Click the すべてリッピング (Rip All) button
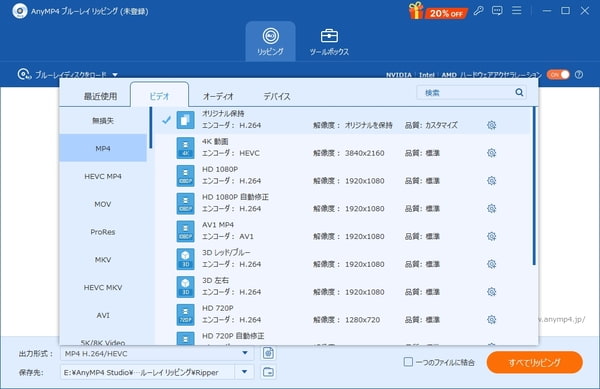The width and height of the screenshot is (600, 389). click(x=535, y=362)
